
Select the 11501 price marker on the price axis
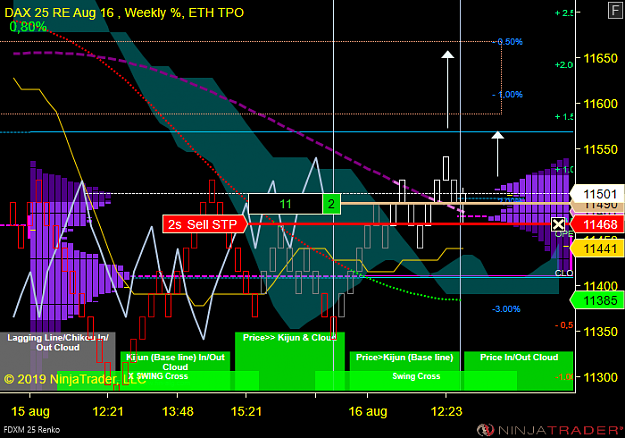pos(597,194)
